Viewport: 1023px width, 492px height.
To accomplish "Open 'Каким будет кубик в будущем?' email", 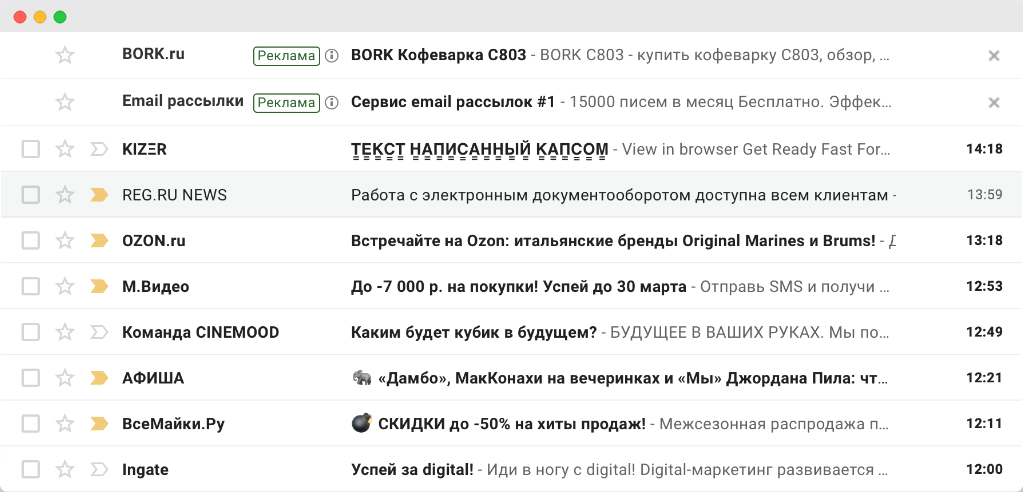I will click(x=474, y=333).
